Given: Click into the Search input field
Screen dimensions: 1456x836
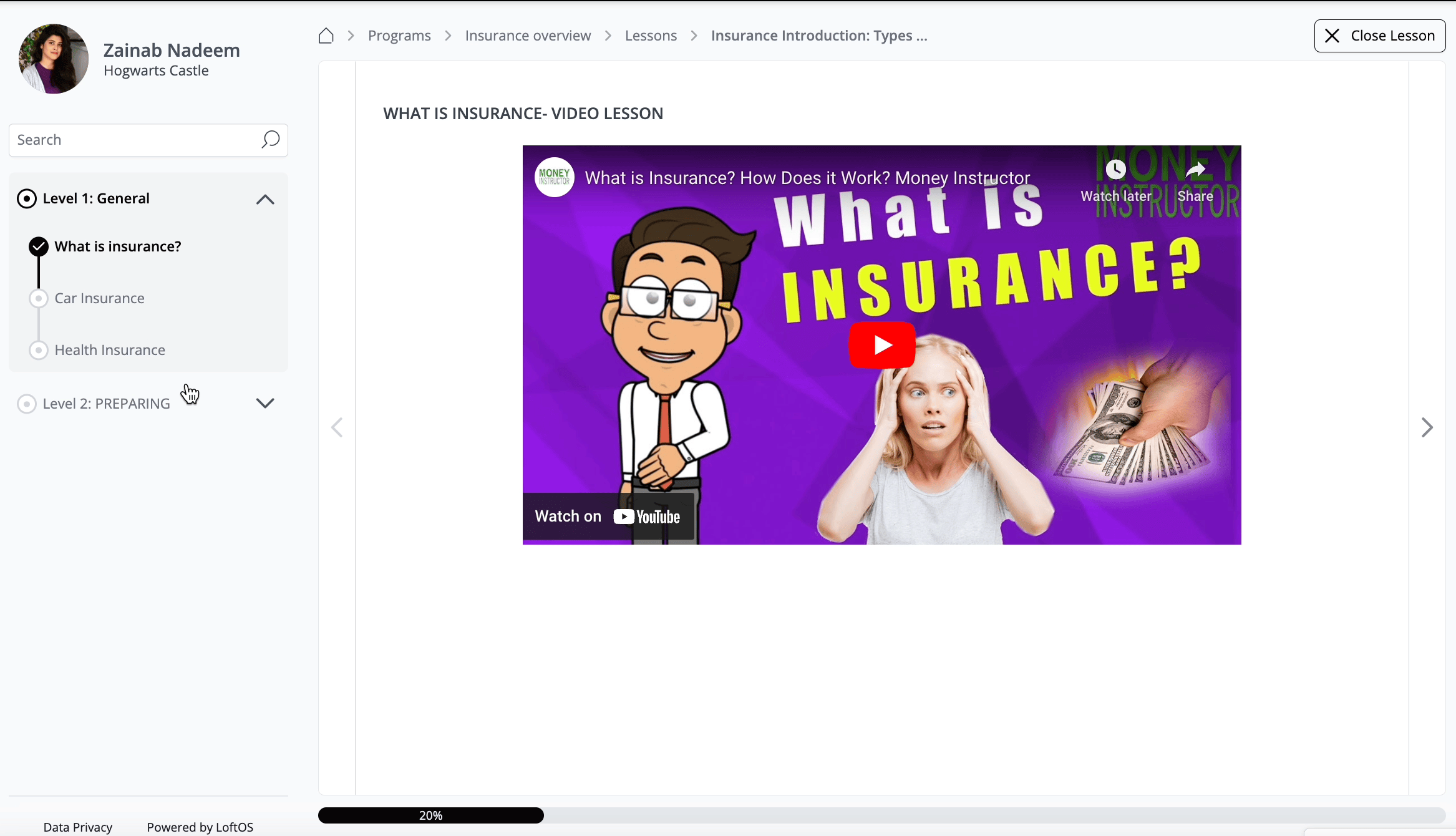Looking at the screenshot, I should click(x=134, y=140).
